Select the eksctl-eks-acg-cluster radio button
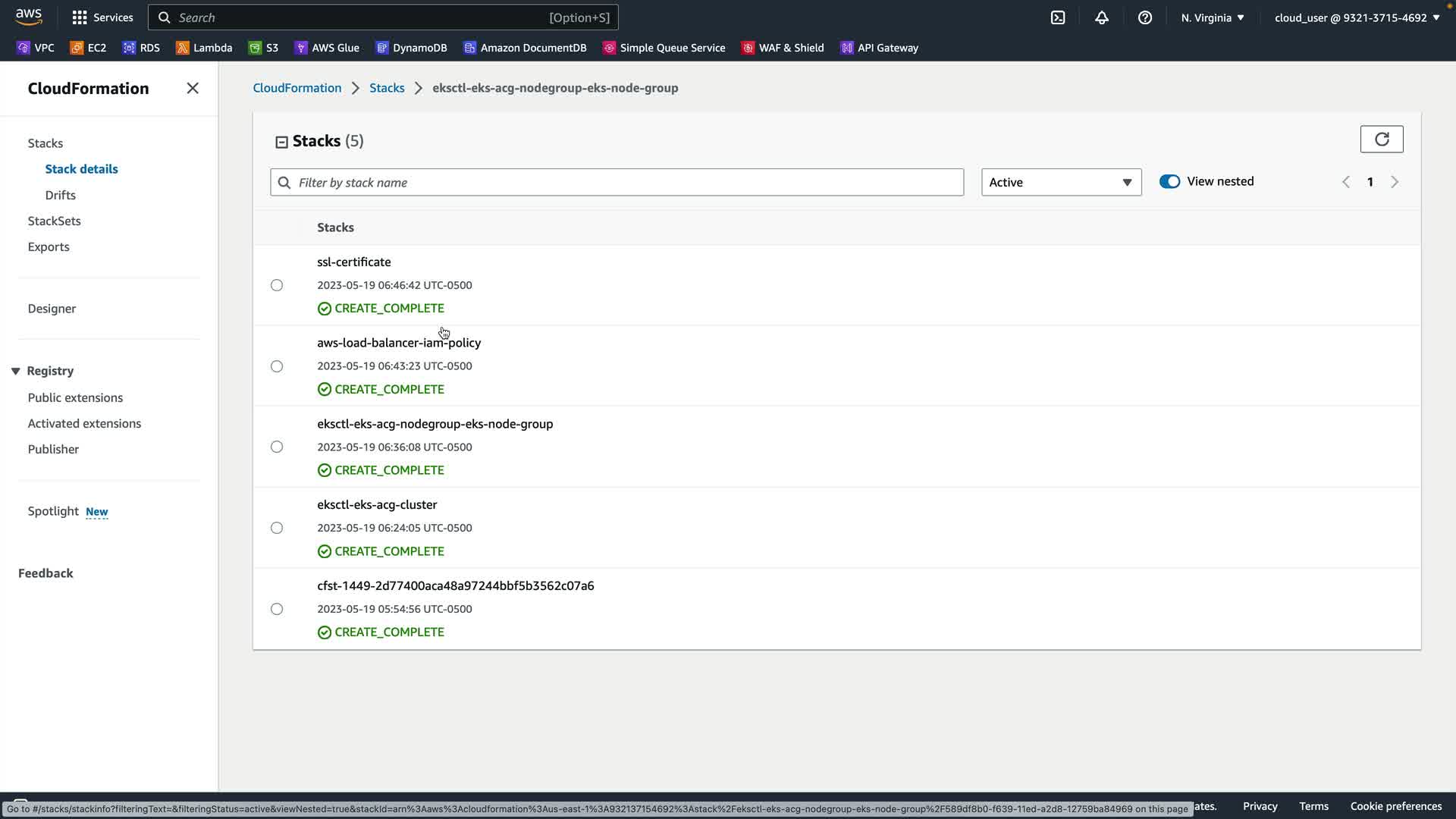 277,529
